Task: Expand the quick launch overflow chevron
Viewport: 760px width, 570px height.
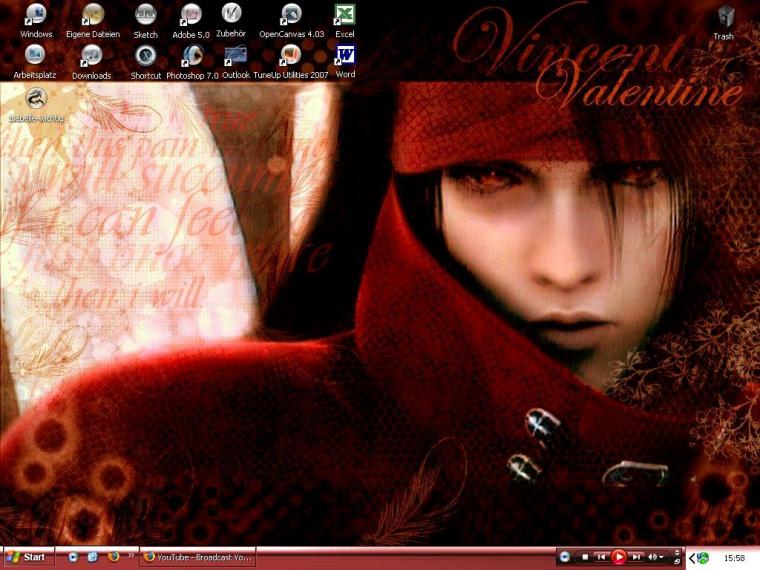Action: pos(131,555)
